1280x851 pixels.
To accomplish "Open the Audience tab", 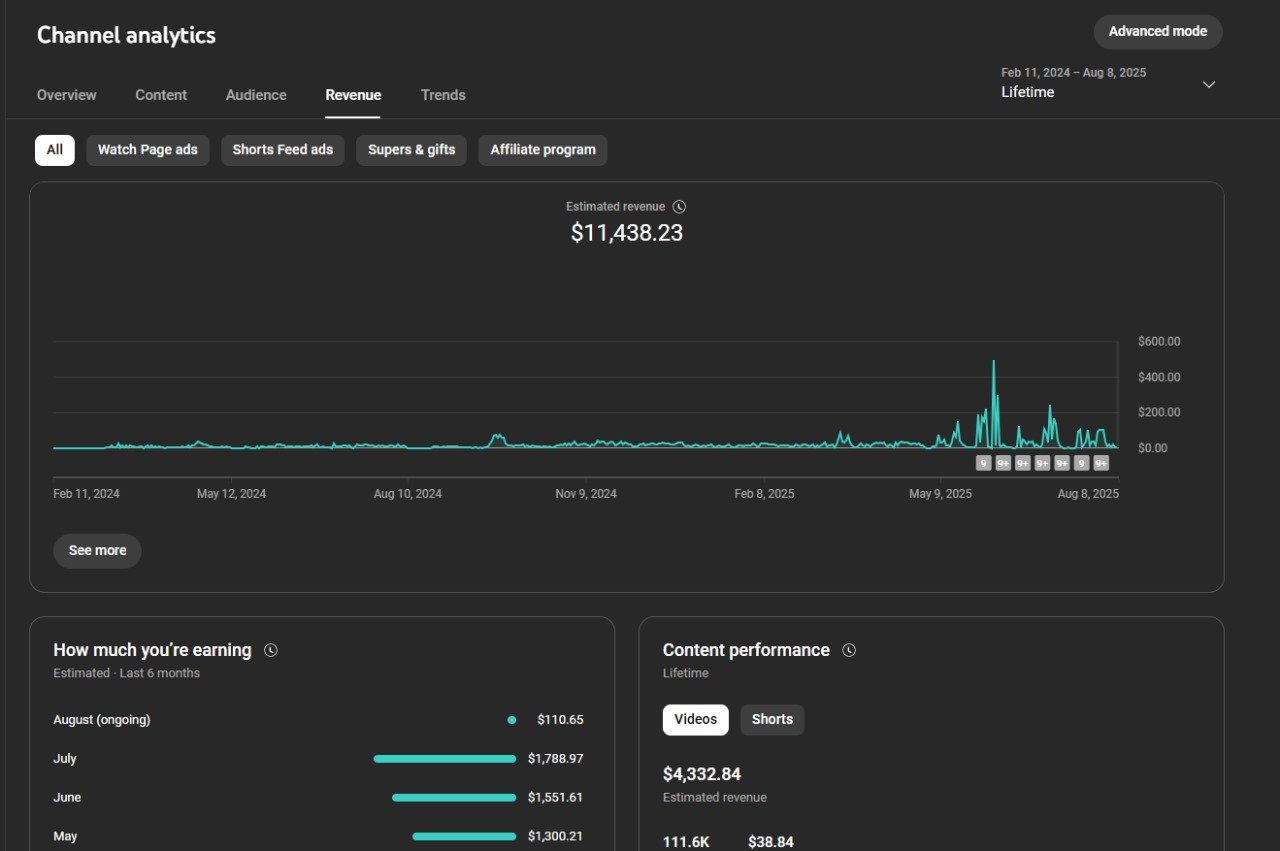I will click(256, 95).
